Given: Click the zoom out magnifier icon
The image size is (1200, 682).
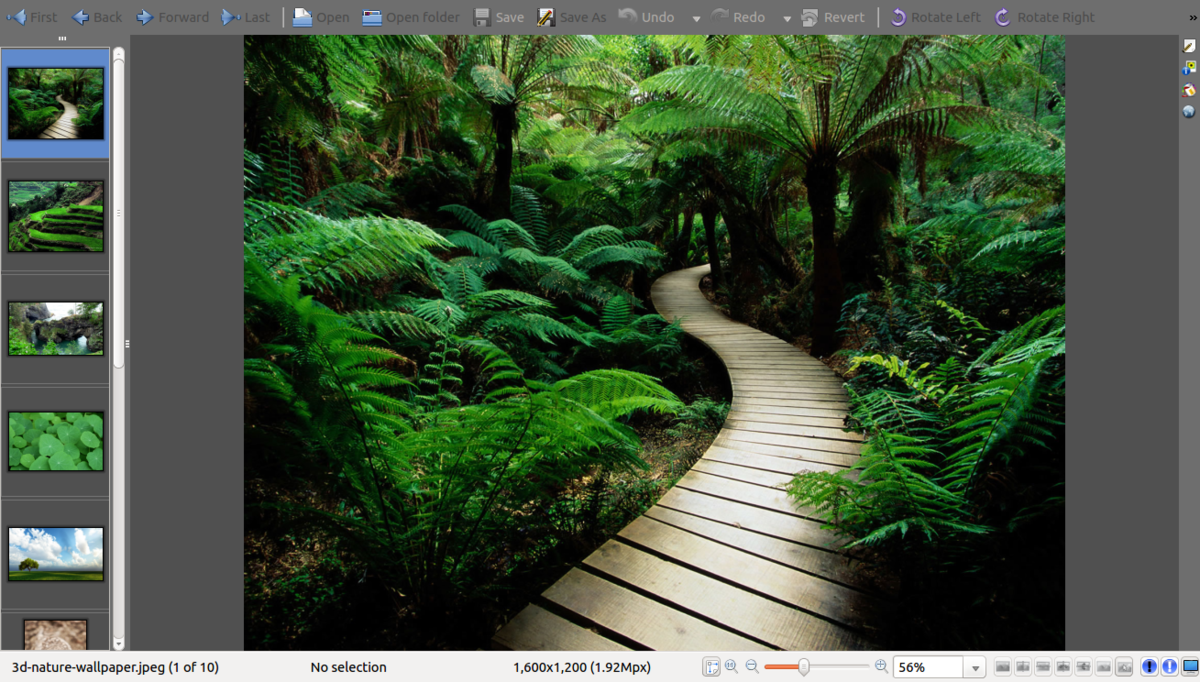Looking at the screenshot, I should pyautogui.click(x=752, y=666).
